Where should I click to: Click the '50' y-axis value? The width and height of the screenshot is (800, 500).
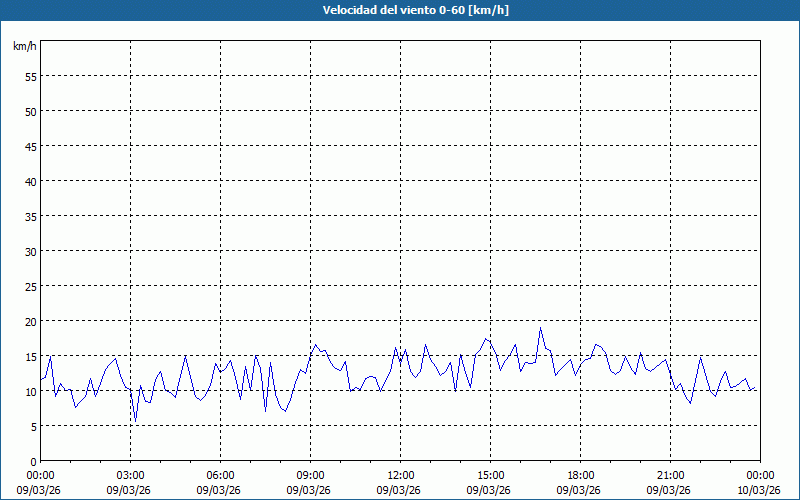point(31,111)
